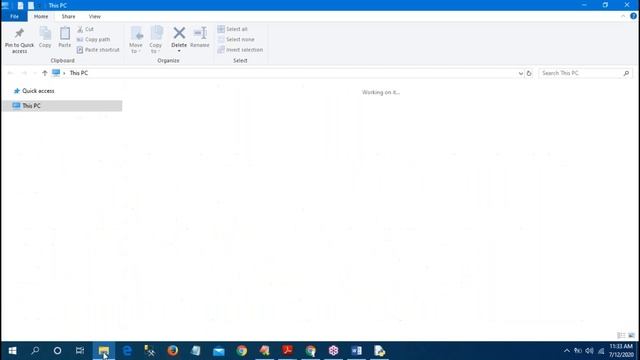Click the Back navigation arrow
Screen dimensions: 640x360
(11, 73)
